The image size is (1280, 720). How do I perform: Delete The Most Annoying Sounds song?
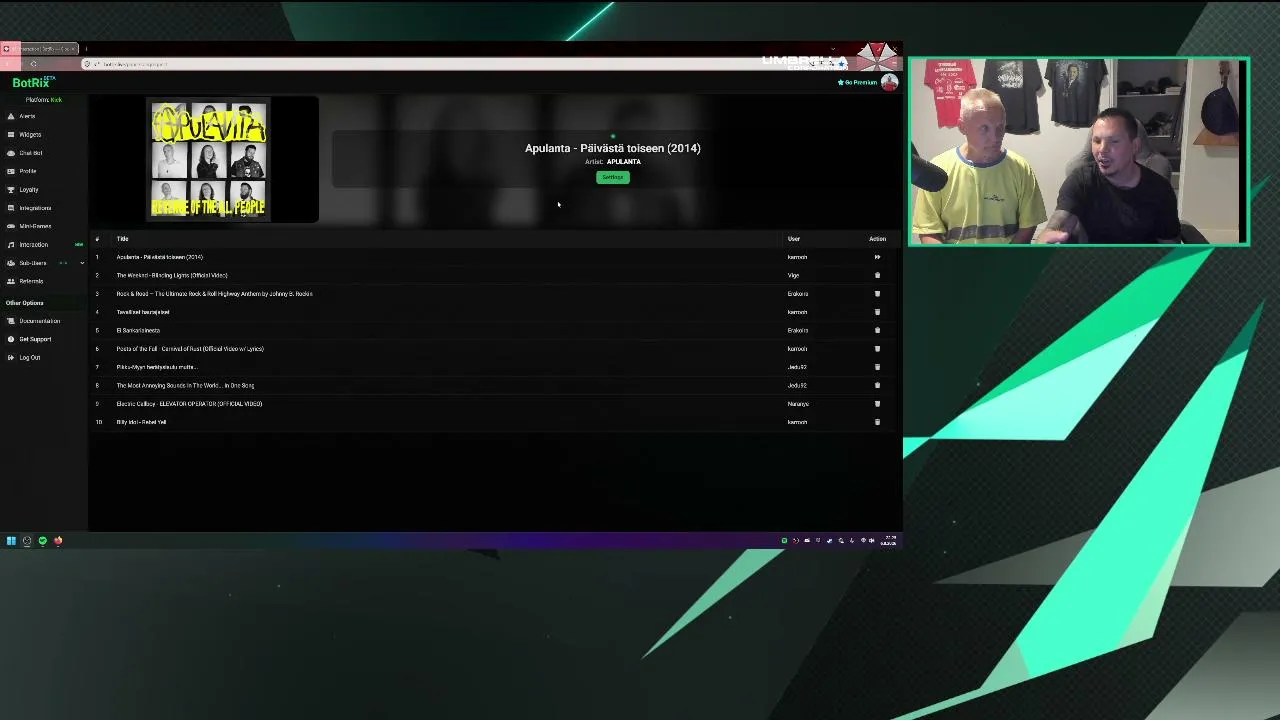(877, 385)
